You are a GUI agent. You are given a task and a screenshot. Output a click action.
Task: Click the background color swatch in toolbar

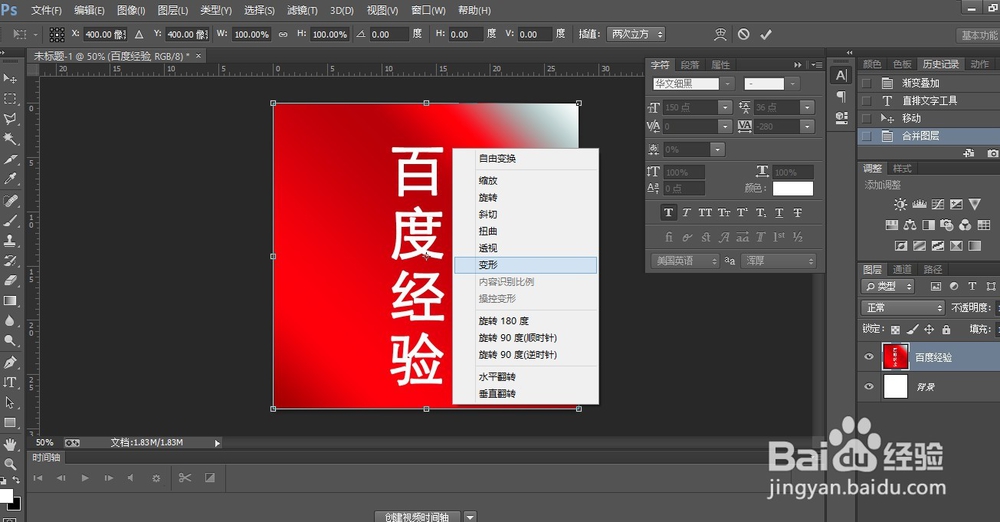(x=16, y=506)
